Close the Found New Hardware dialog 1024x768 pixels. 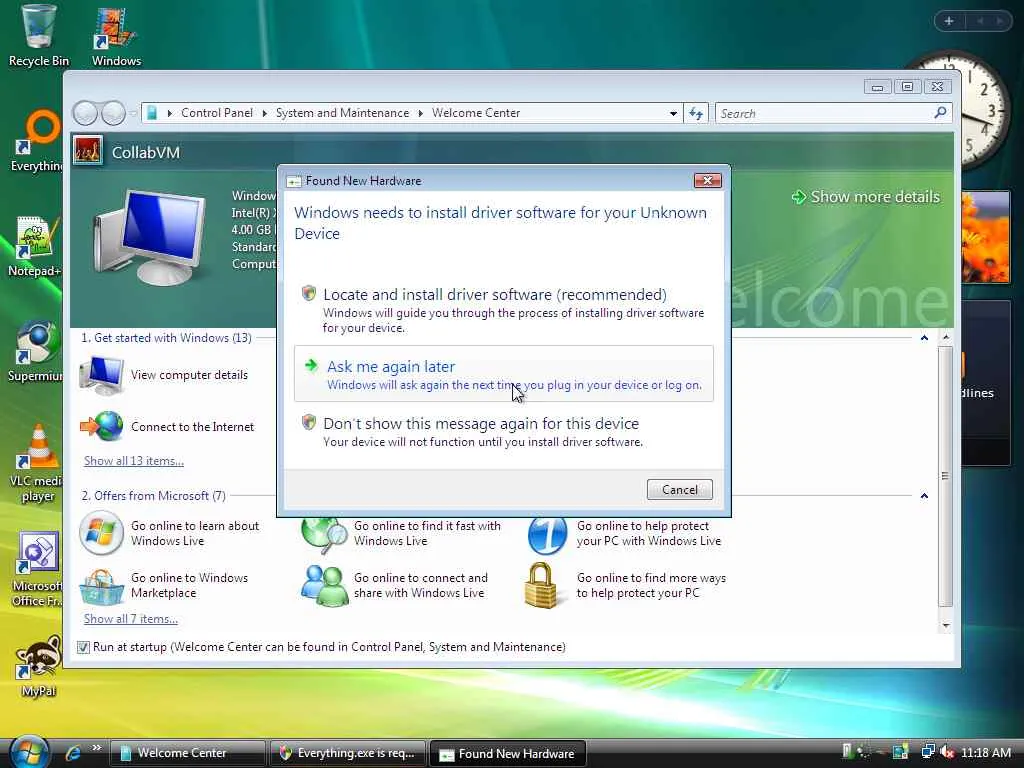707,180
